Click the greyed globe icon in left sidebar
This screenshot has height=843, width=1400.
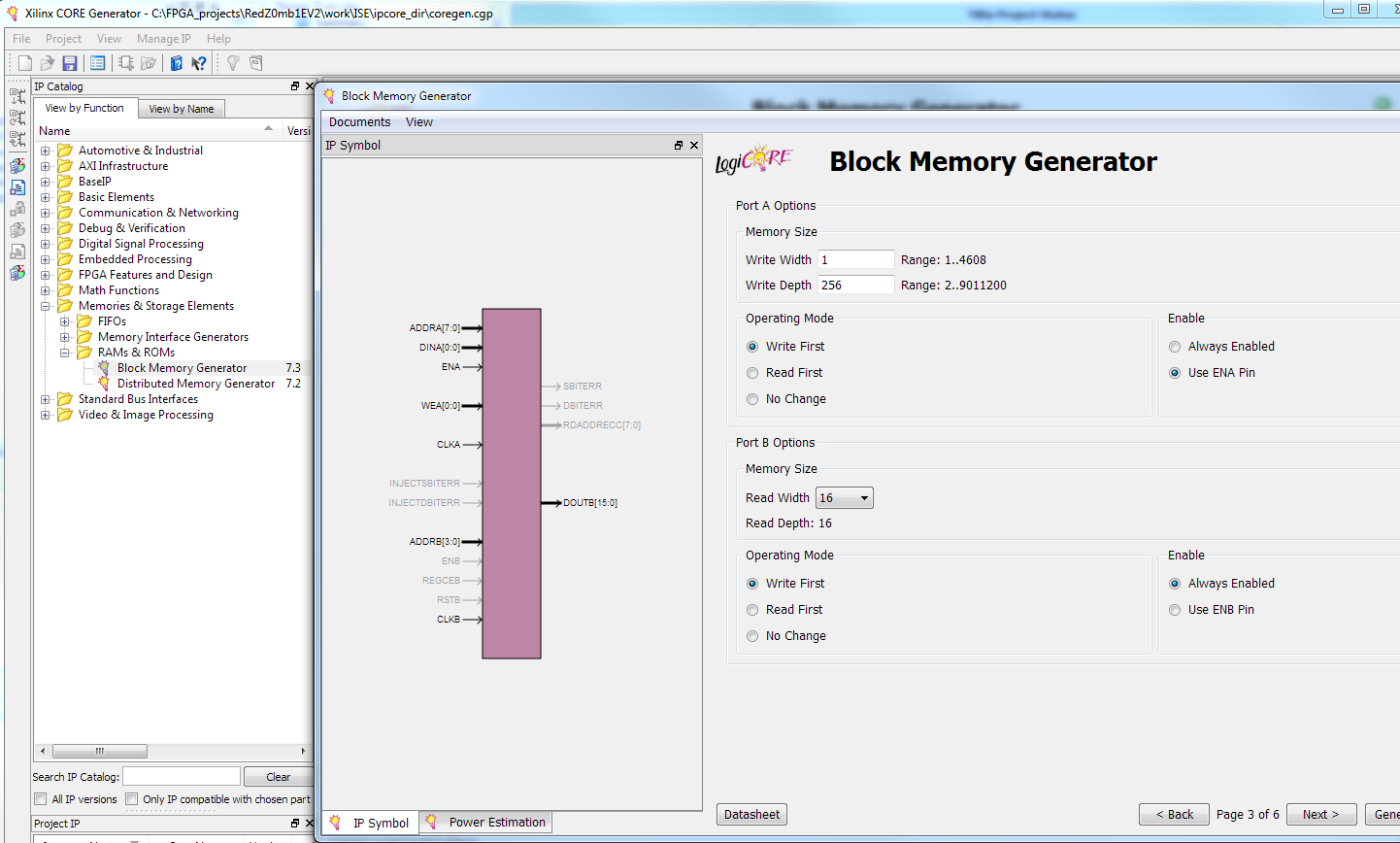(x=17, y=230)
